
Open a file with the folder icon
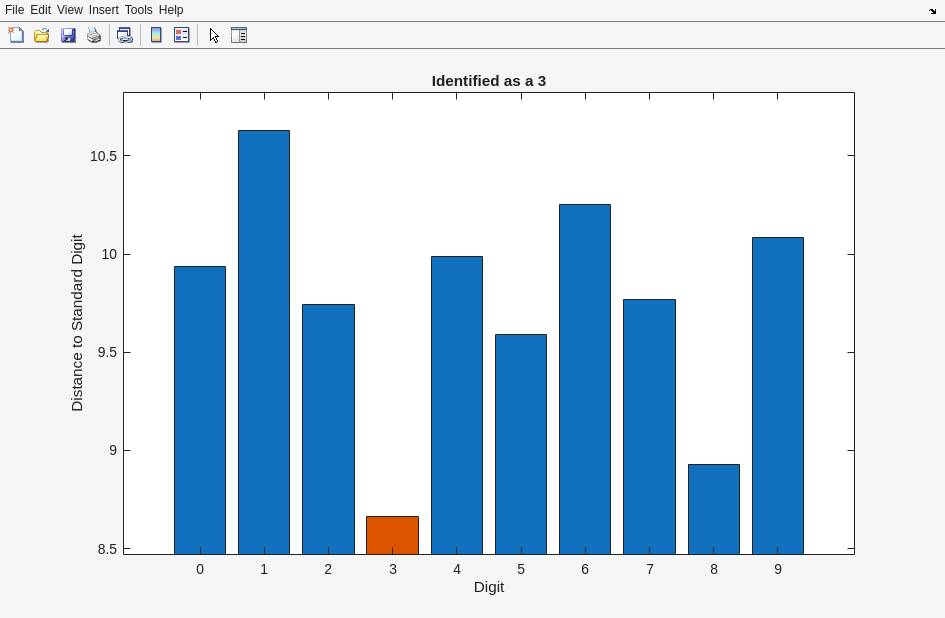[42, 35]
